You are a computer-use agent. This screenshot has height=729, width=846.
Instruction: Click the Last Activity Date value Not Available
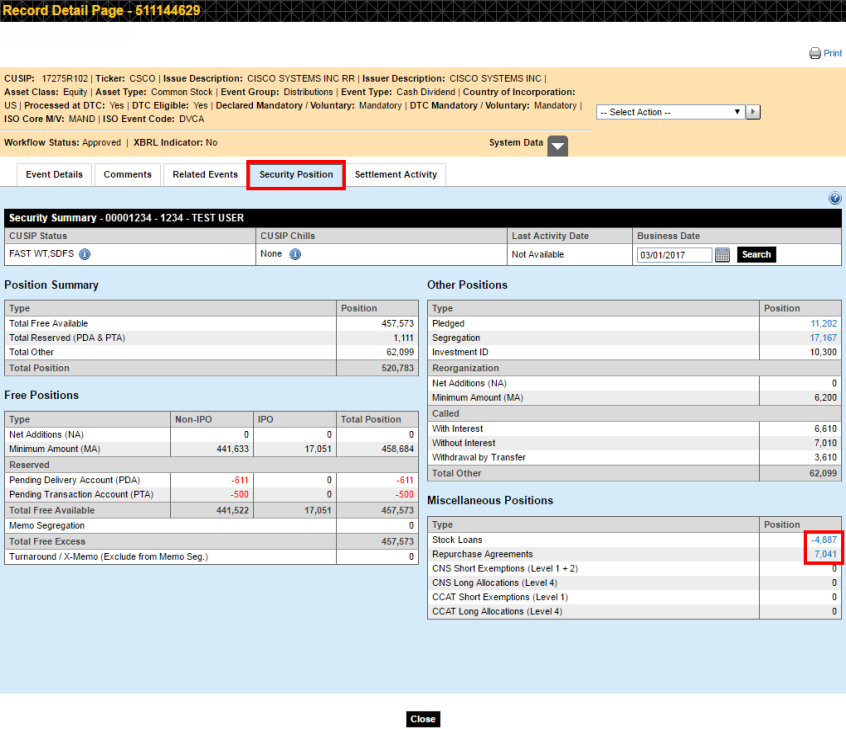click(x=538, y=255)
